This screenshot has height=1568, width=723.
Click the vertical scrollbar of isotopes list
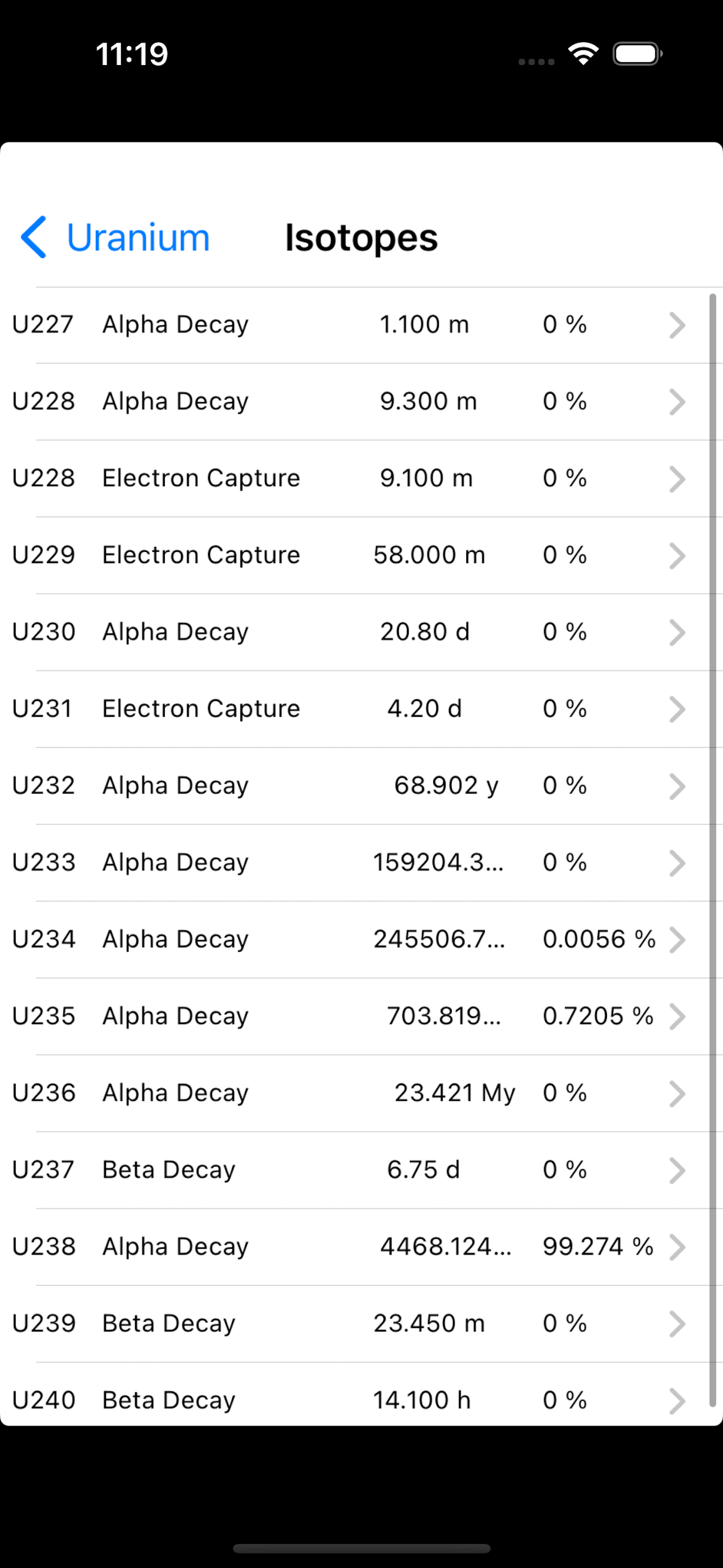coord(713,850)
